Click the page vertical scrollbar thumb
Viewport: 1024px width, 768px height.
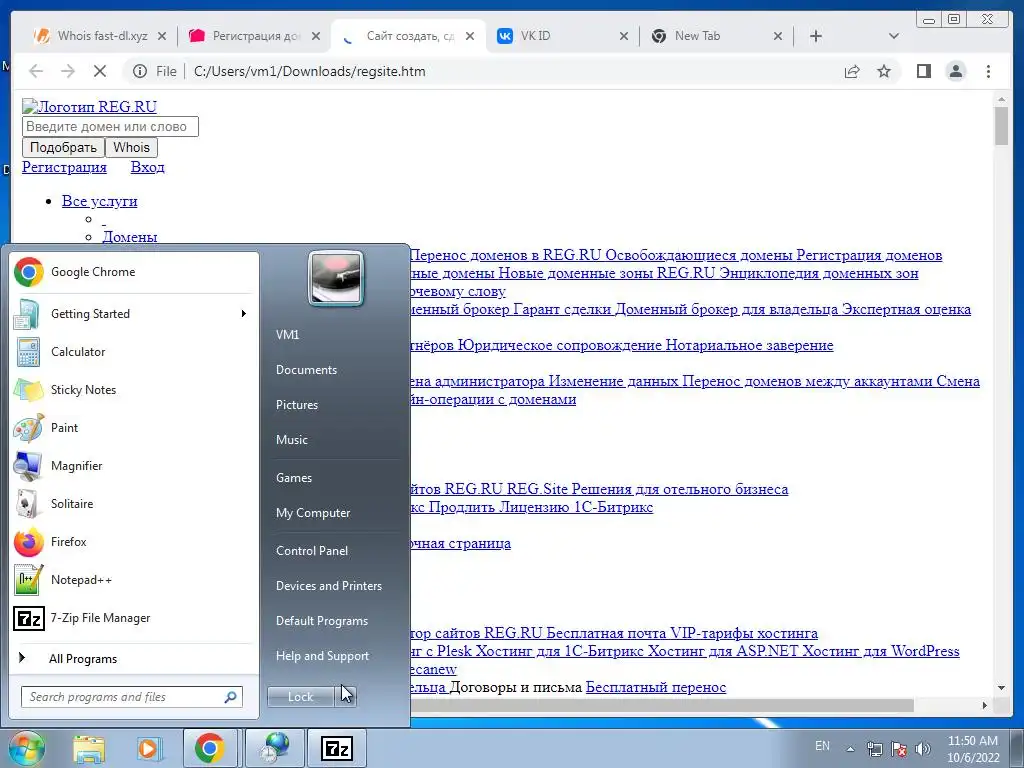1002,126
